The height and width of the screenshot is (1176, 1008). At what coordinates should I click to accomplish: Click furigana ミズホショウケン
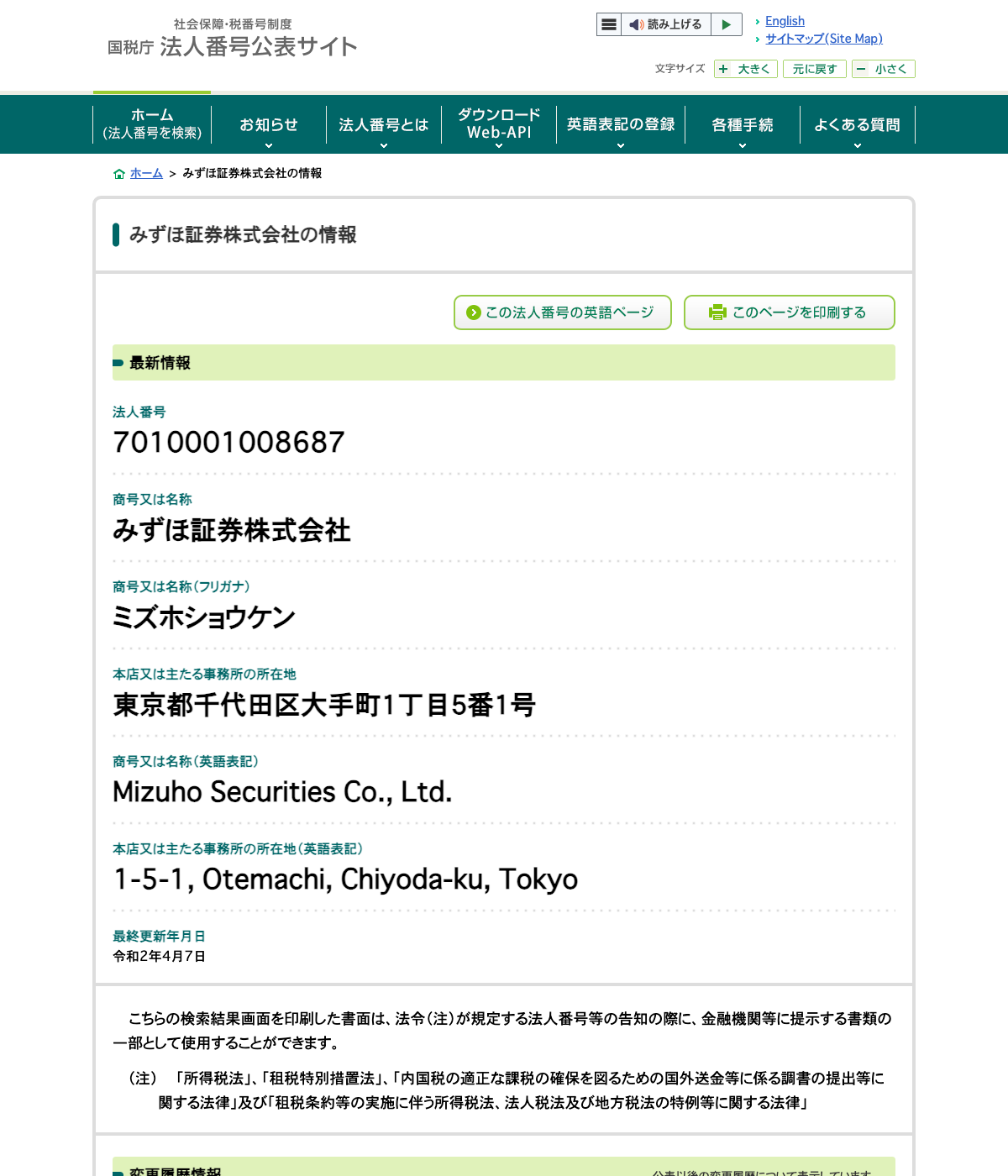click(204, 617)
